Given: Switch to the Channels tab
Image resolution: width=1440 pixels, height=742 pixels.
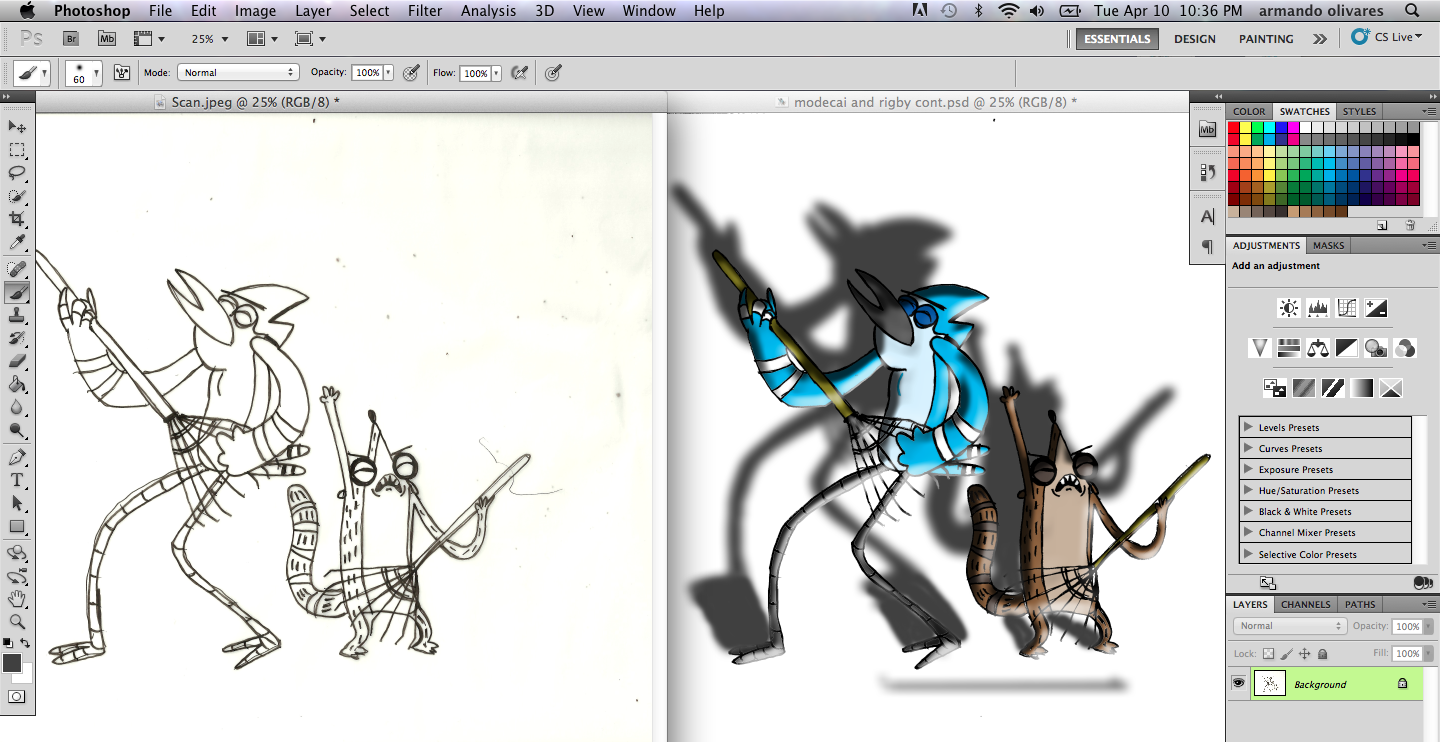Looking at the screenshot, I should [1306, 604].
